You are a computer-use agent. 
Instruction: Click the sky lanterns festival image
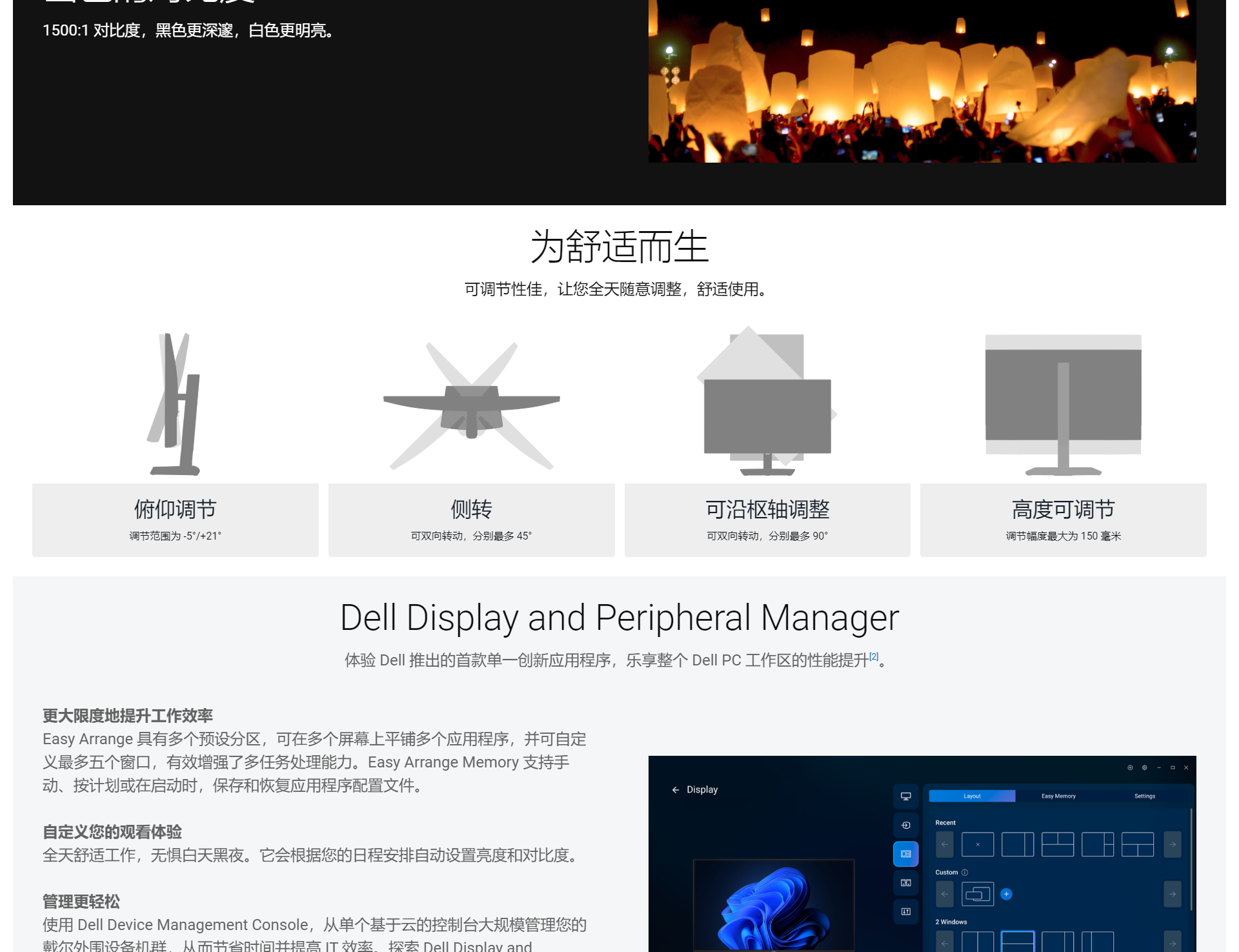(922, 81)
